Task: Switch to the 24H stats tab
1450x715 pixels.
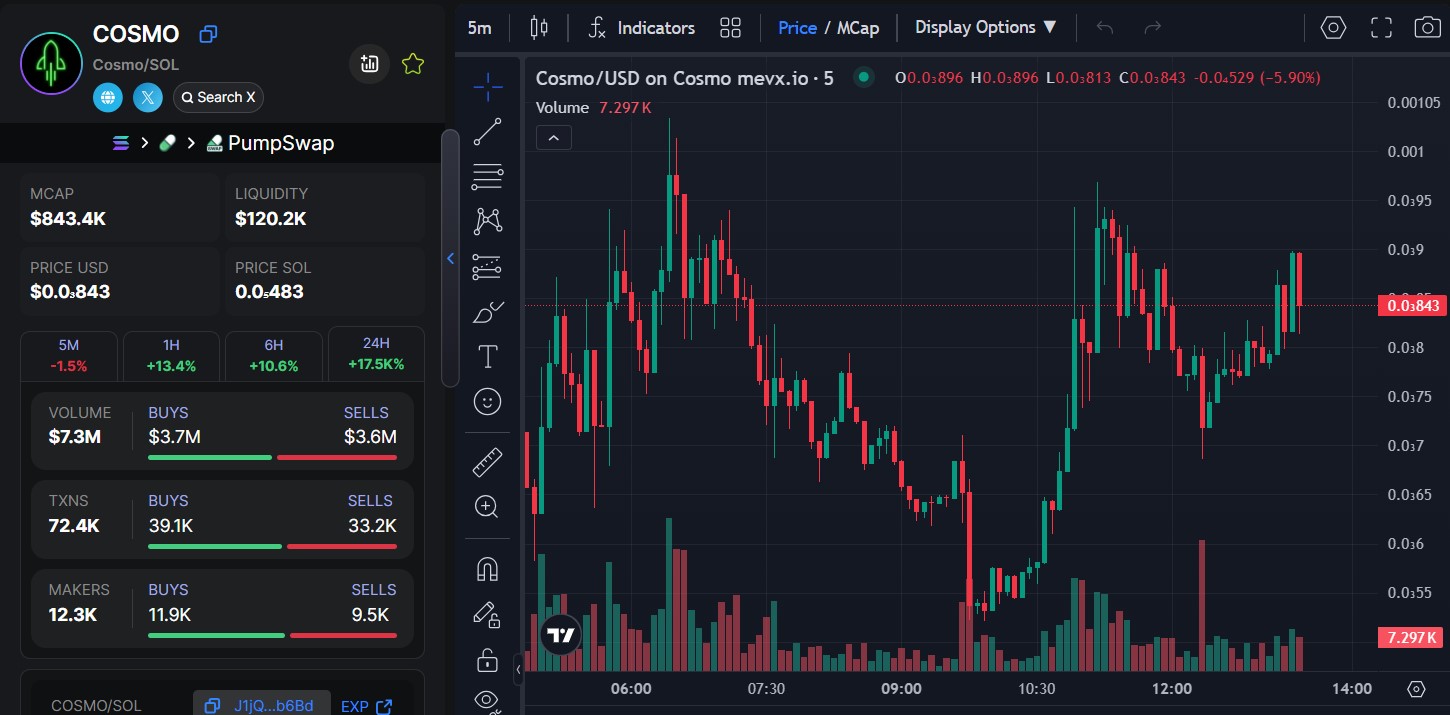Action: click(x=376, y=354)
